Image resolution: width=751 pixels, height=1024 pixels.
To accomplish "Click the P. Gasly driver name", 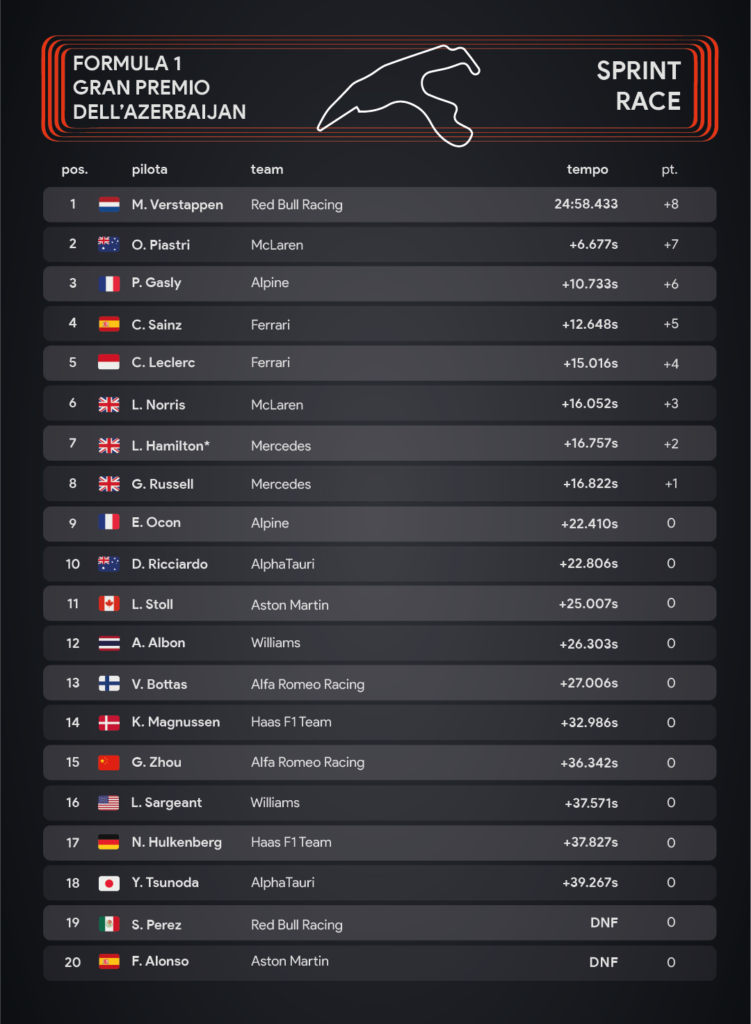I will tap(156, 283).
